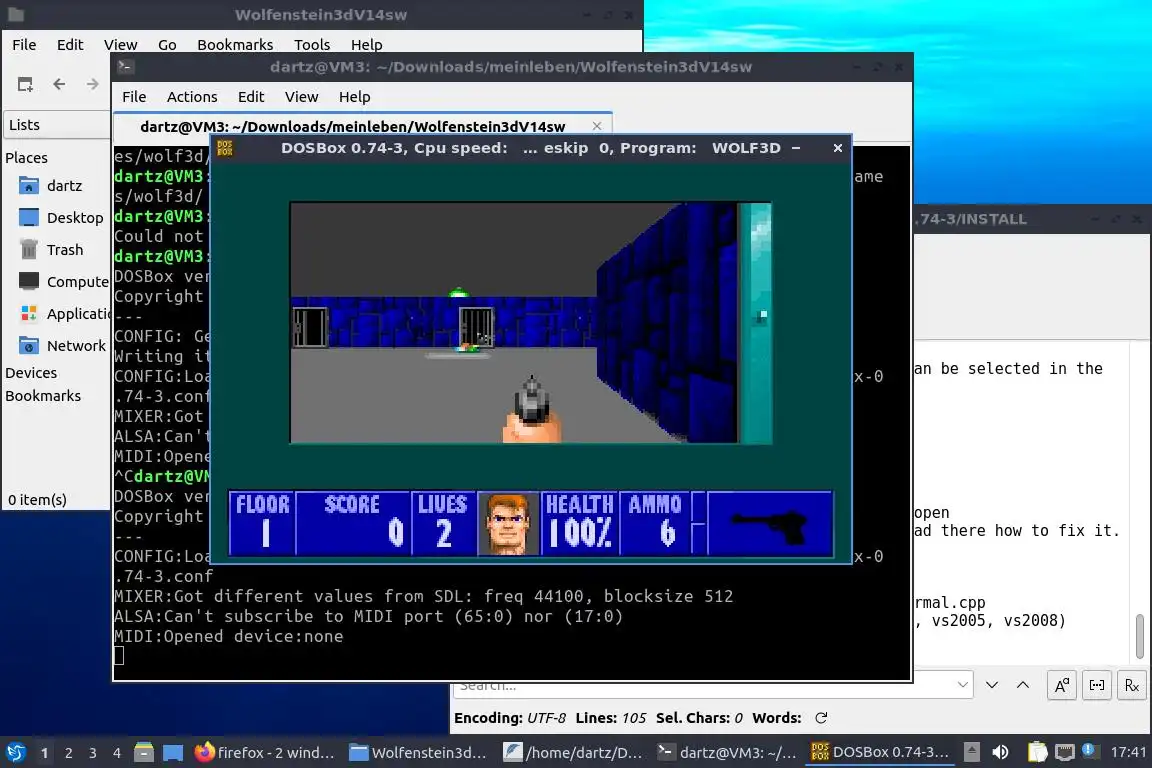Click Encoding: UTF-8 in editor status bar
The width and height of the screenshot is (1152, 768).
point(510,718)
